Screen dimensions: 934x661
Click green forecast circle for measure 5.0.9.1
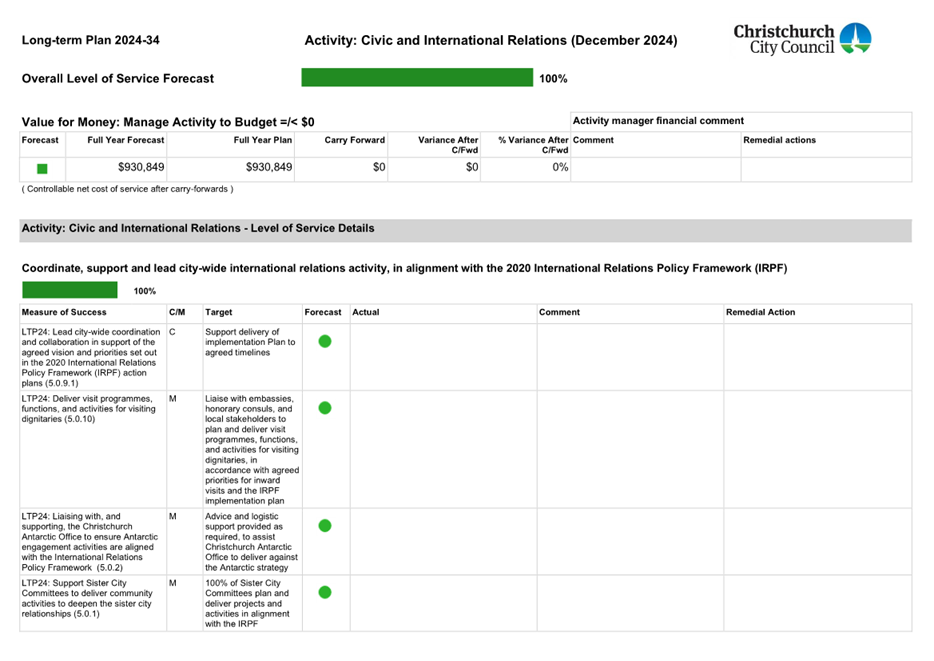click(x=324, y=341)
